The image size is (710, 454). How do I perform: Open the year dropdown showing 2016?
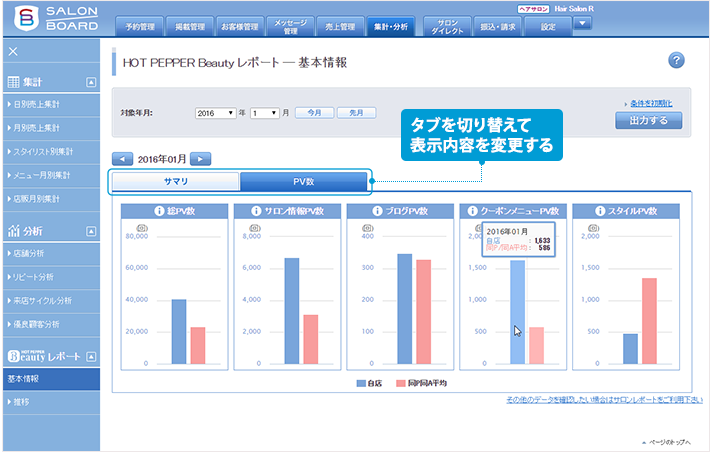point(215,113)
